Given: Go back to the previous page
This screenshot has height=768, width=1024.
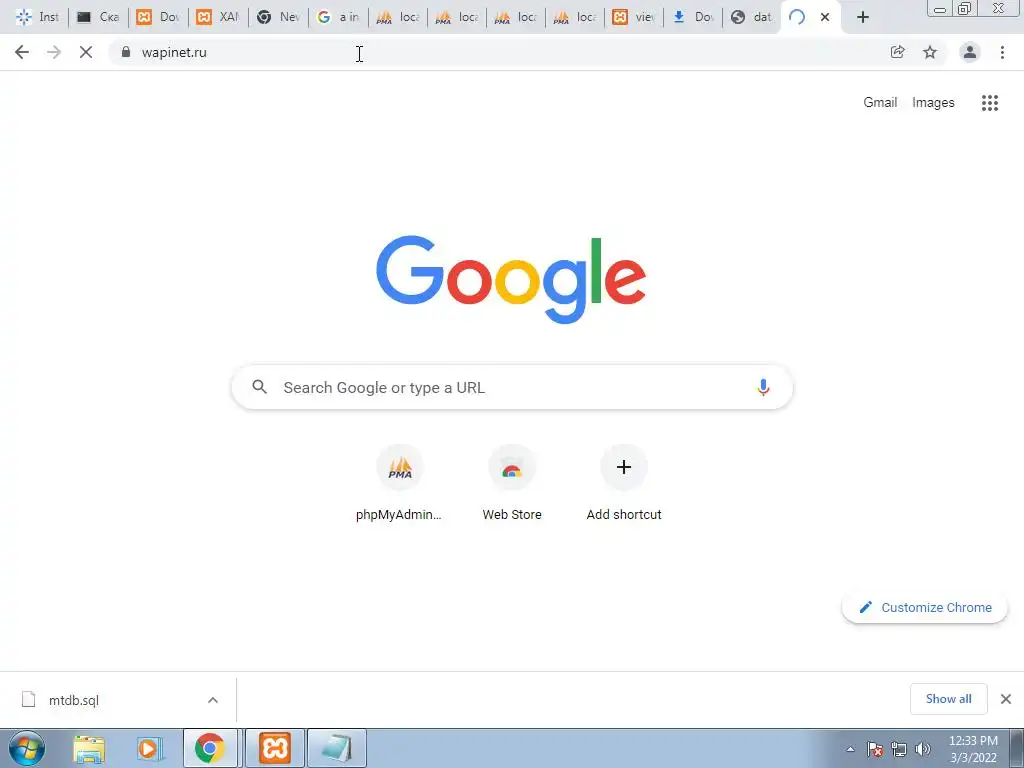Looking at the screenshot, I should click(22, 52).
